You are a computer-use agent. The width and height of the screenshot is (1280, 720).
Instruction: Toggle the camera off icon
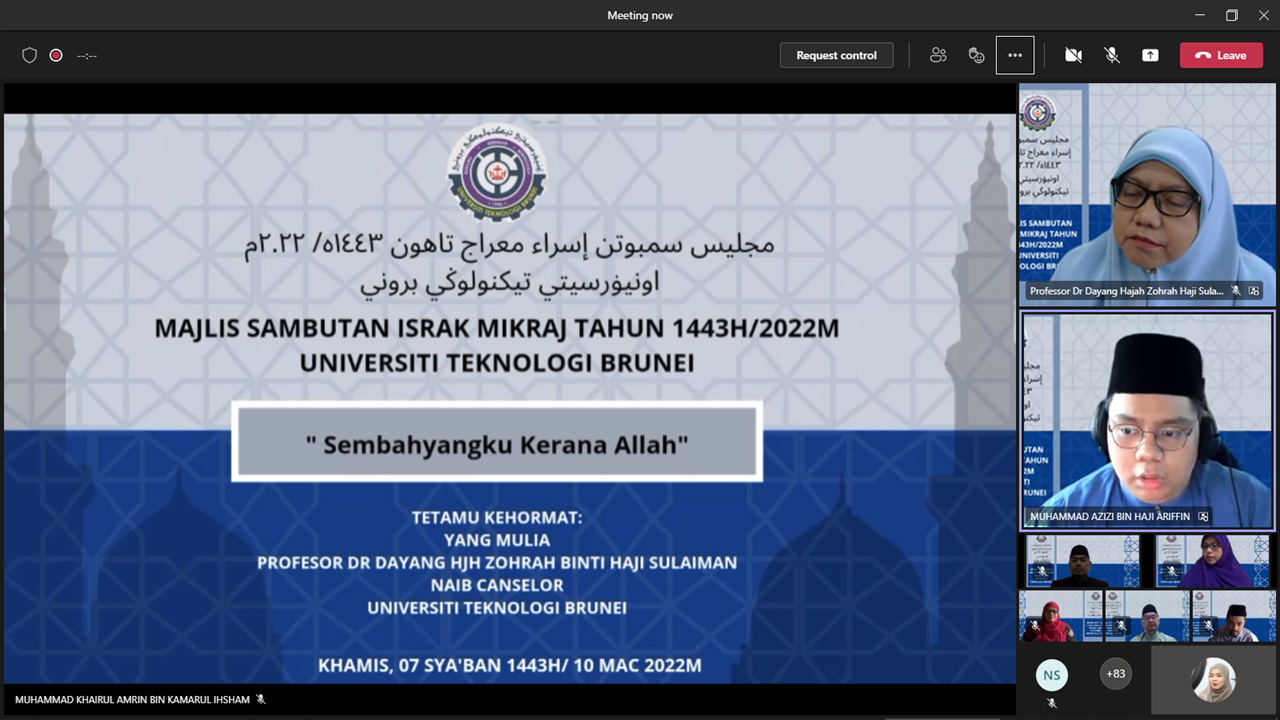(1073, 55)
